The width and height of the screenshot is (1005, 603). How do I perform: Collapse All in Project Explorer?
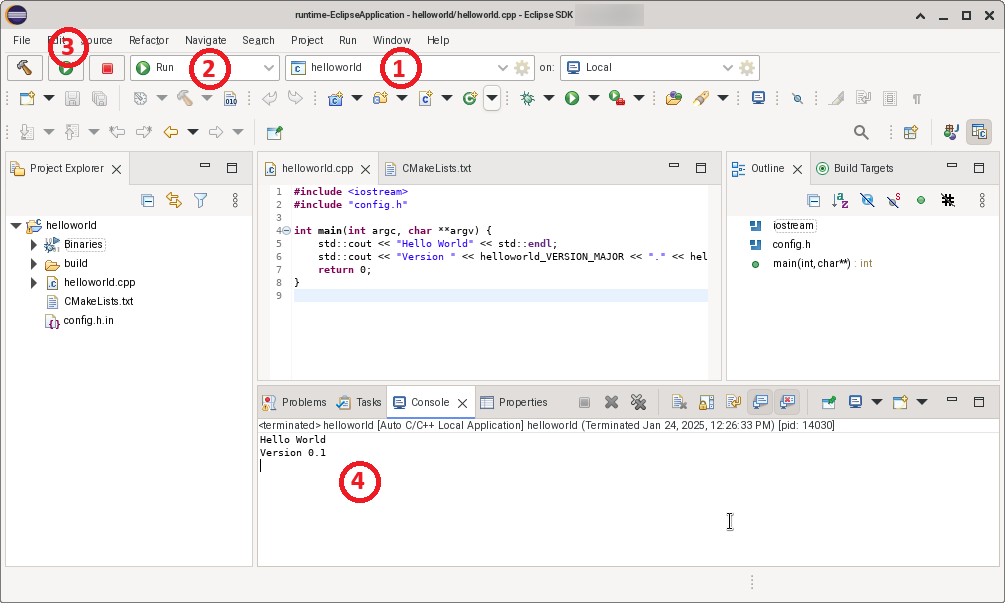147,201
